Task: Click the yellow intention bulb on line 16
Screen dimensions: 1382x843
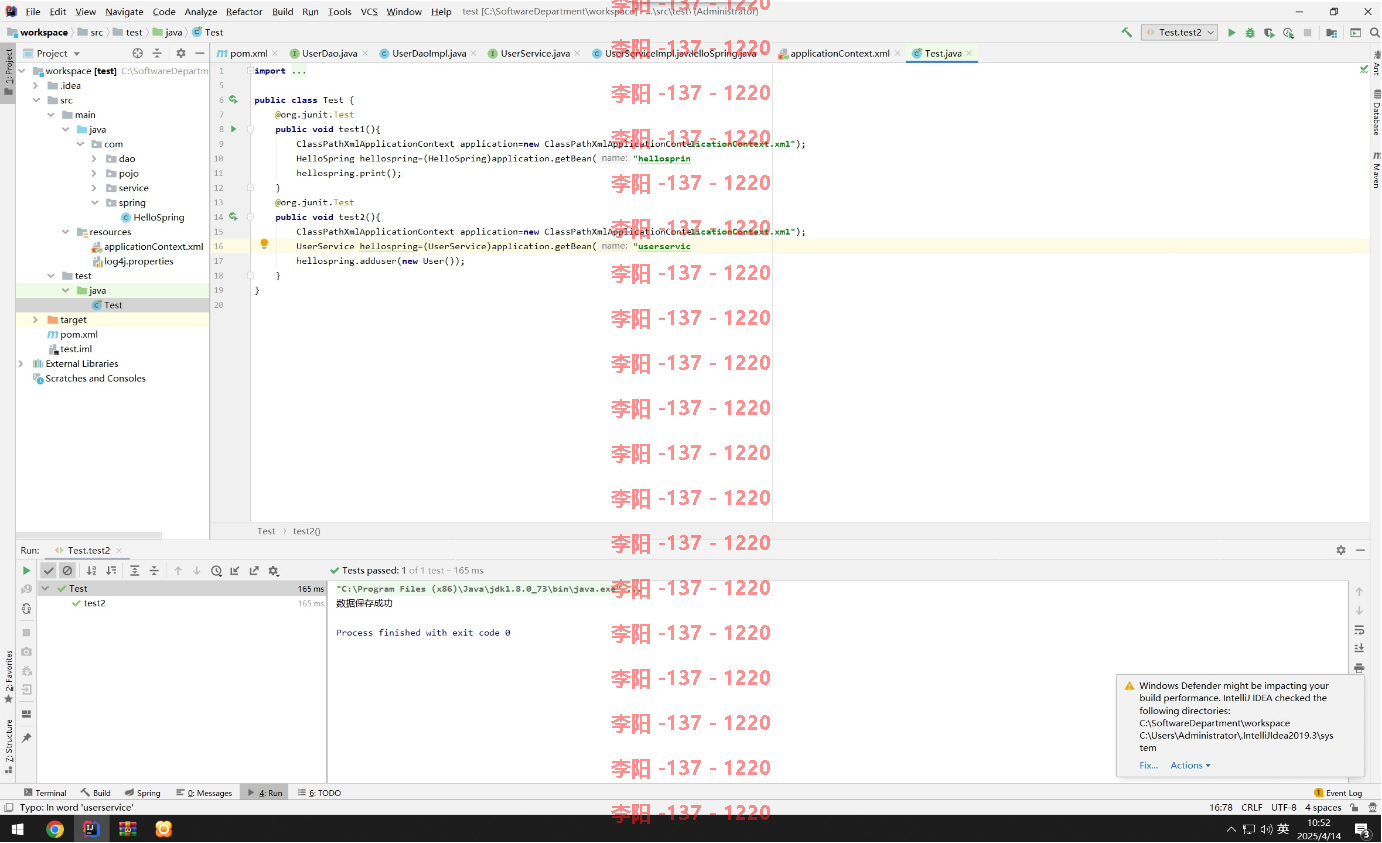Action: (264, 244)
